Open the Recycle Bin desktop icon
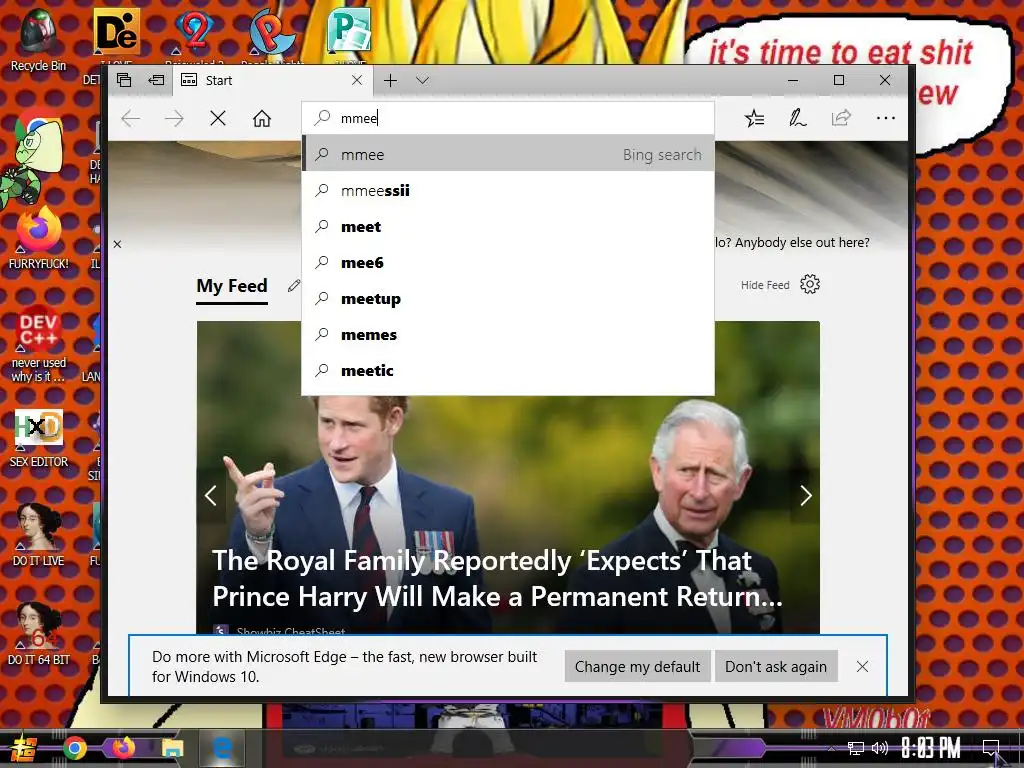Image resolution: width=1024 pixels, height=768 pixels. click(39, 40)
